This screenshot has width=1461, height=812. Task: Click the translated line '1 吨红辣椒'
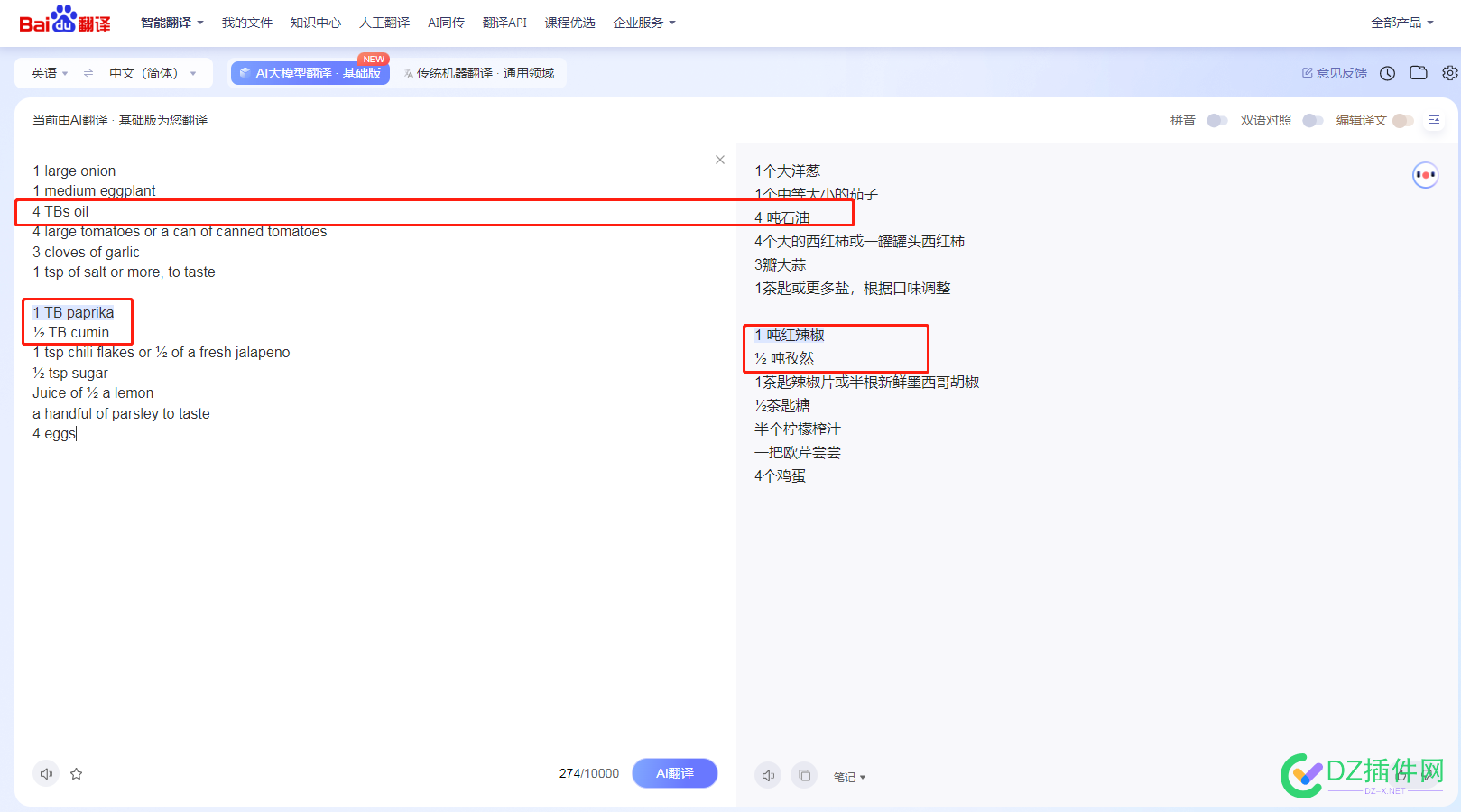790,335
